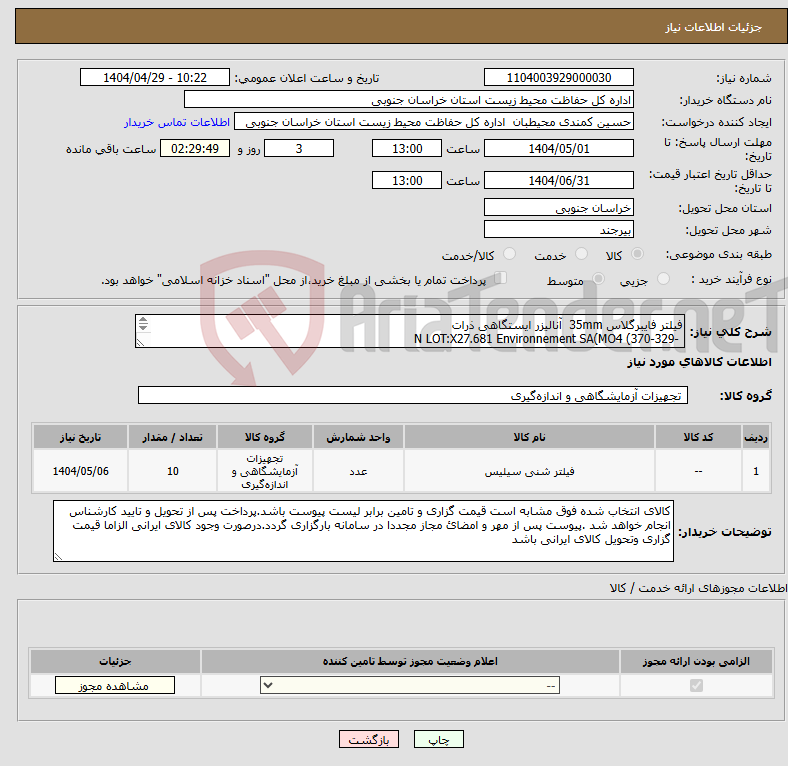
Task: Open the license status dropdown
Action: click(410, 685)
